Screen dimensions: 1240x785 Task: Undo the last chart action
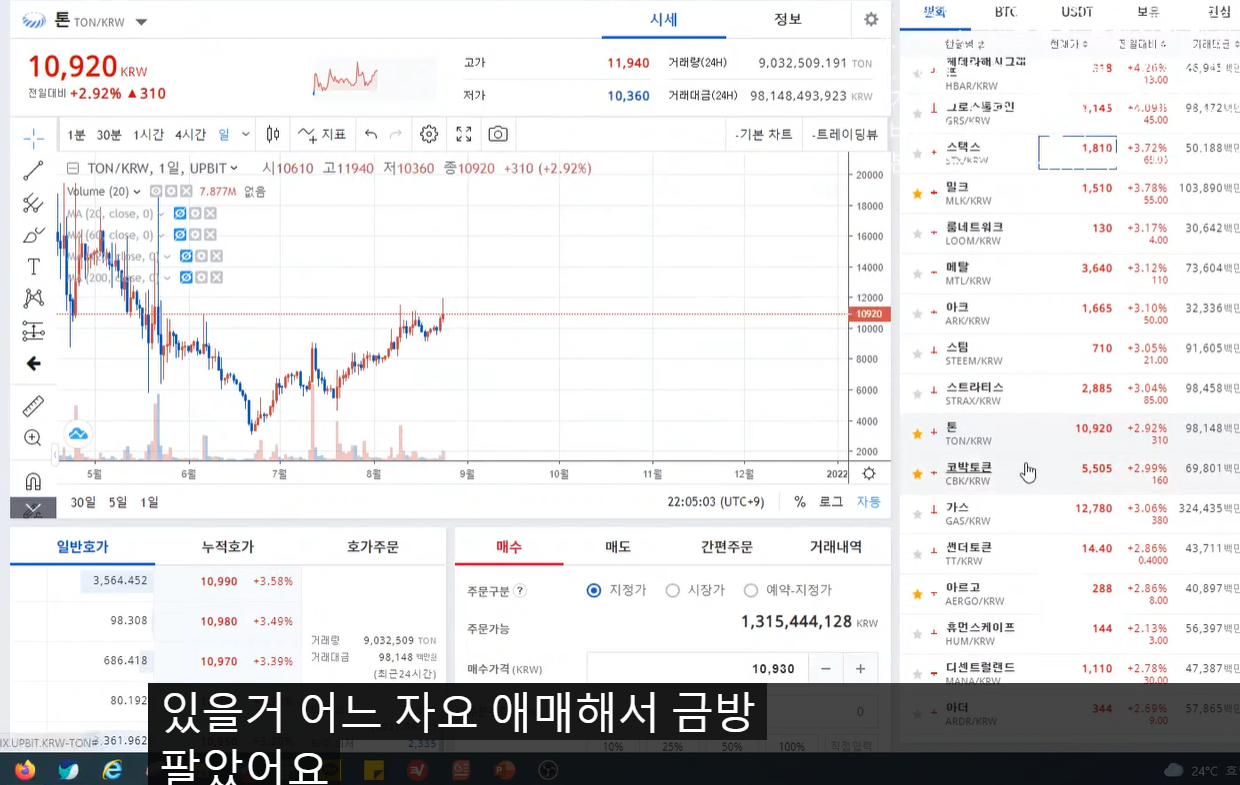[371, 134]
